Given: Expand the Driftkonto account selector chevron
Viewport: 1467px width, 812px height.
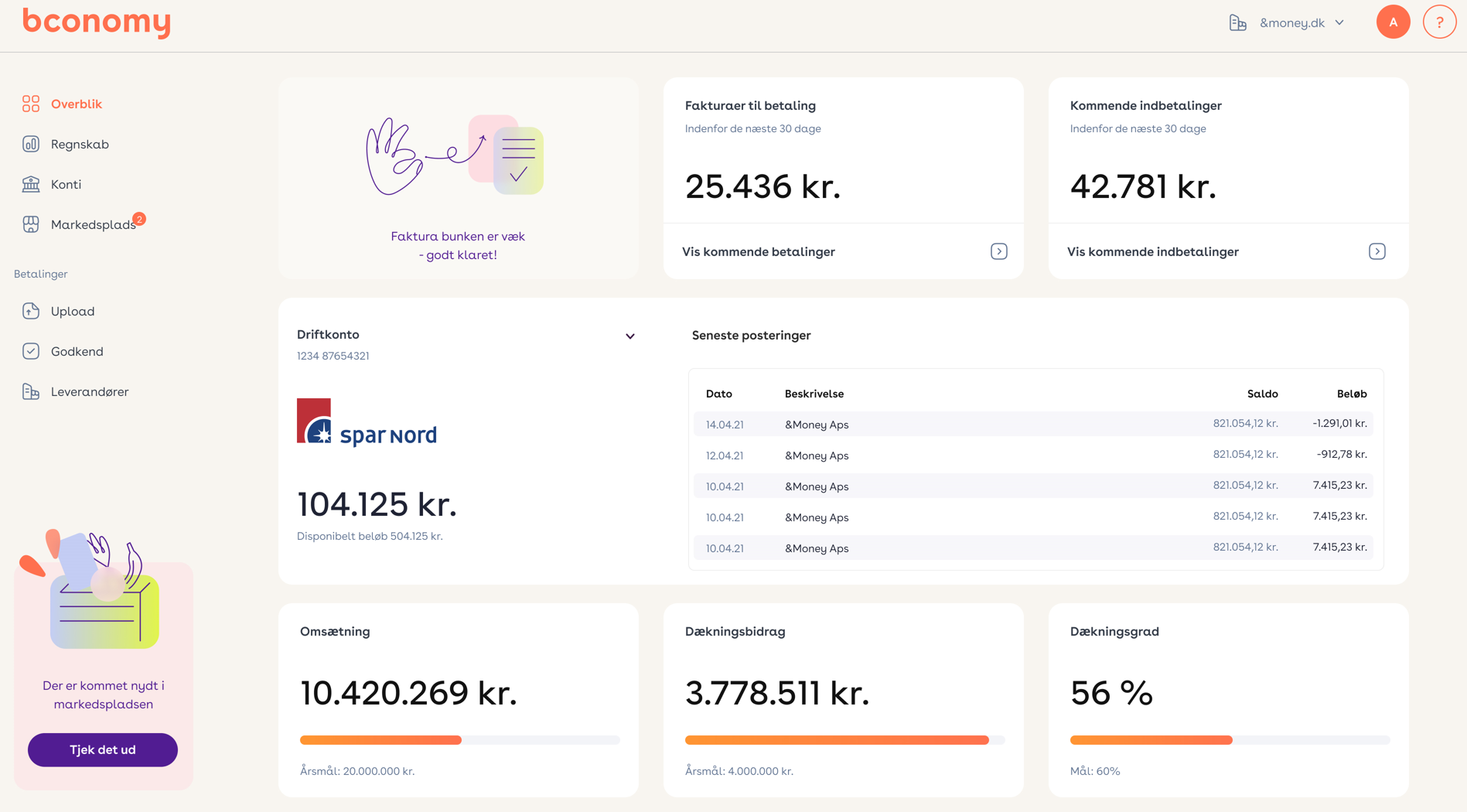Looking at the screenshot, I should [630, 336].
